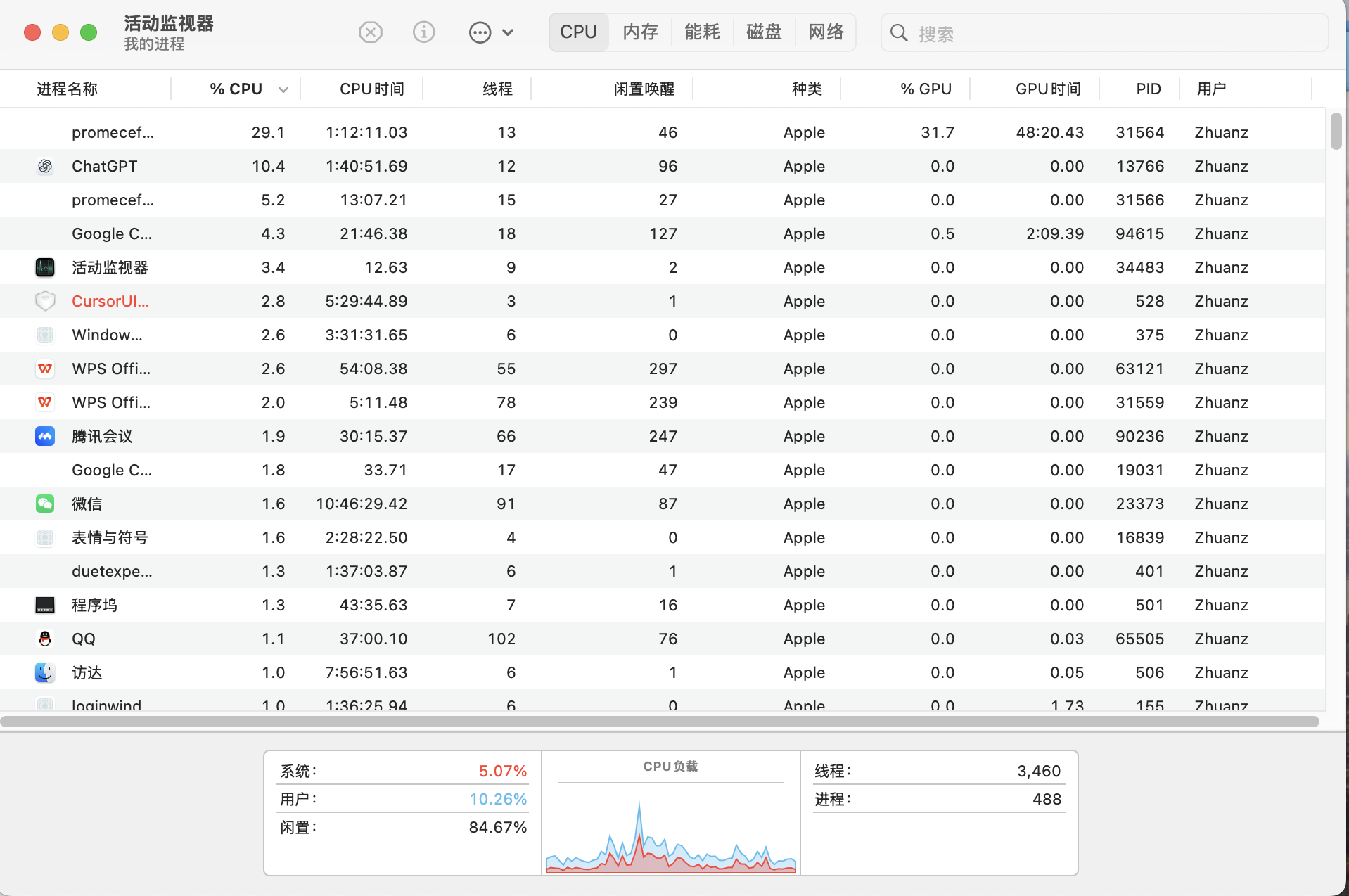
Task: Select the Window process icon
Action: (x=45, y=335)
